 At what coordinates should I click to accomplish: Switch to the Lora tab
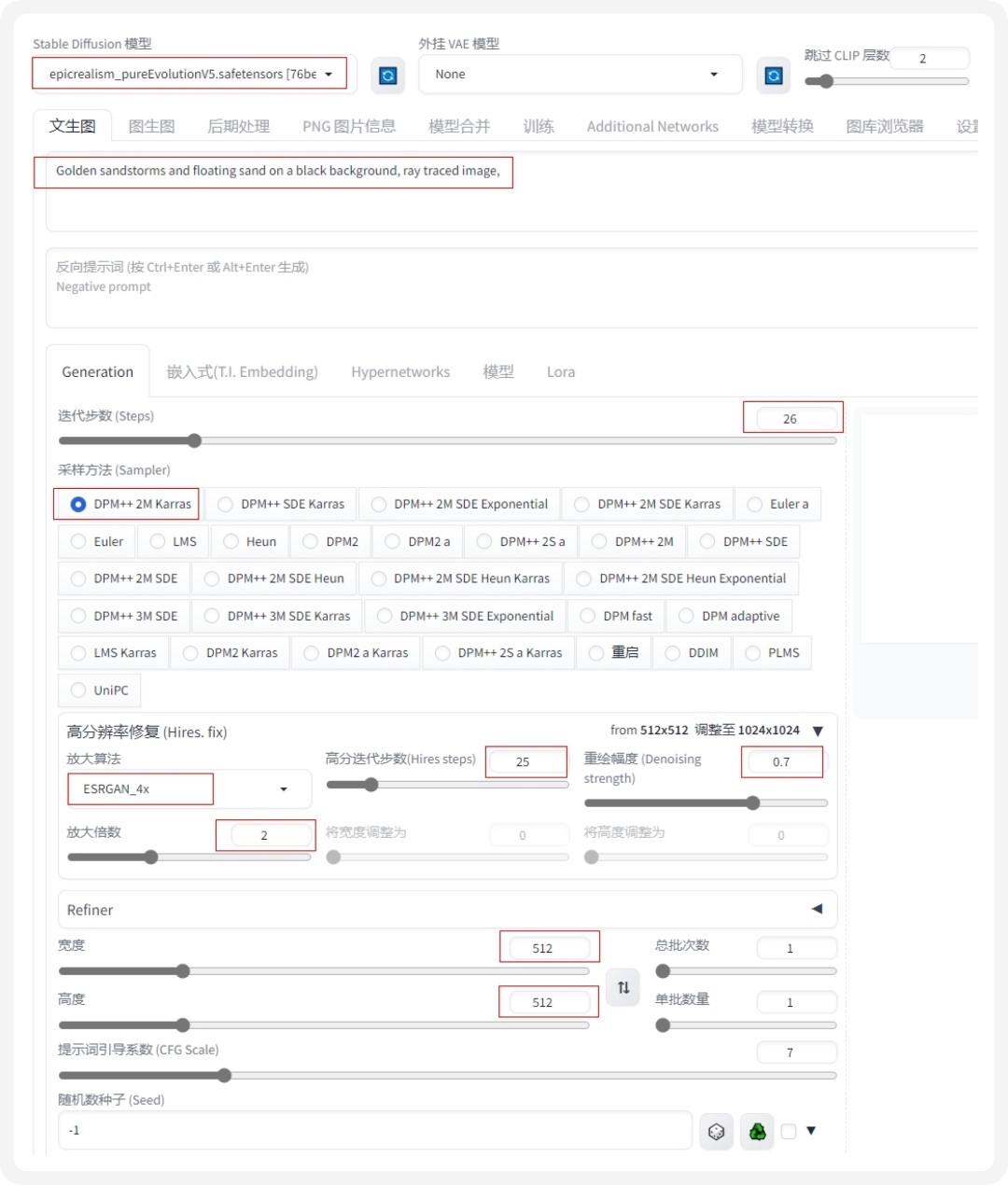[560, 371]
